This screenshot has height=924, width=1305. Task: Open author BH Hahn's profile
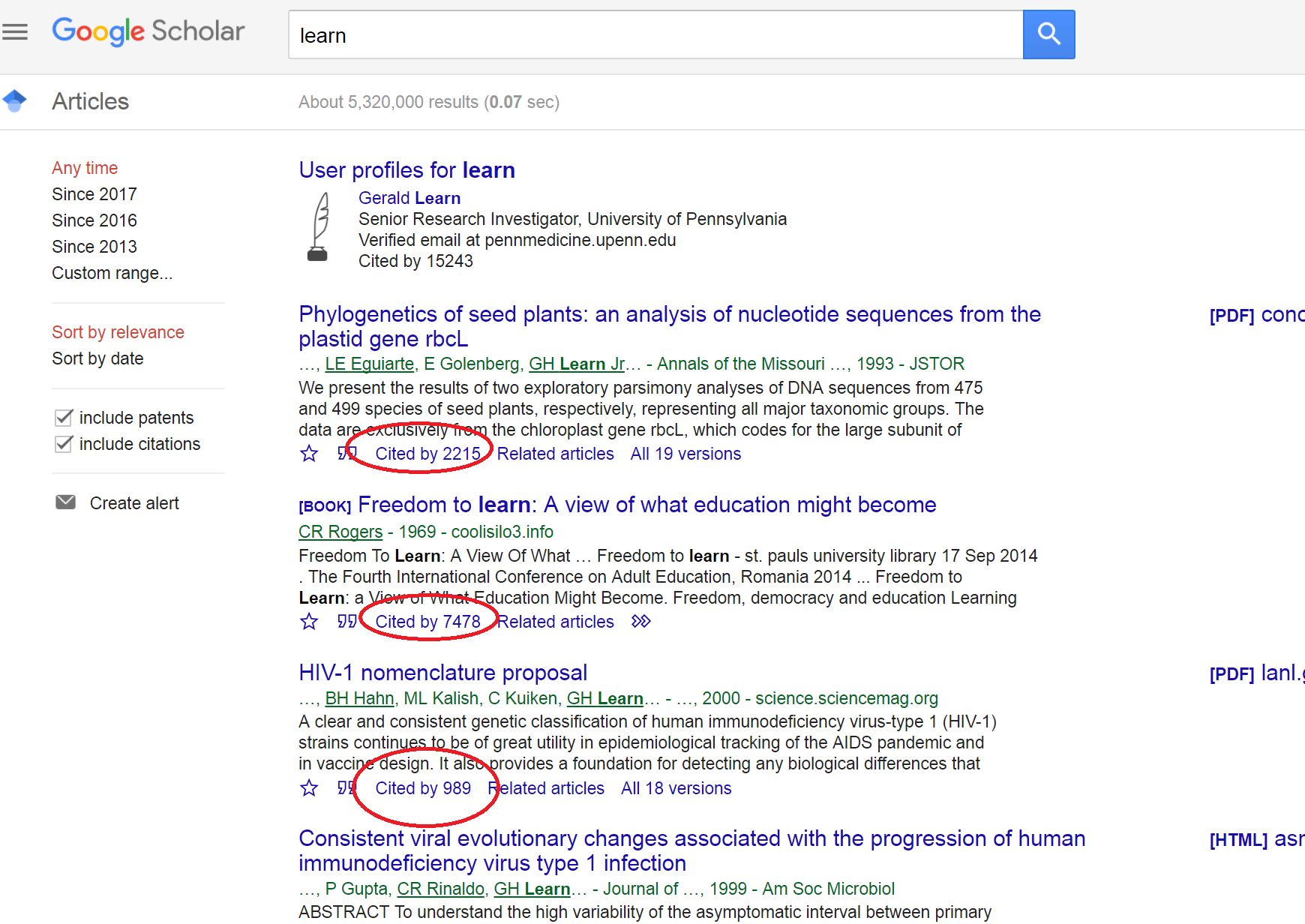360,698
